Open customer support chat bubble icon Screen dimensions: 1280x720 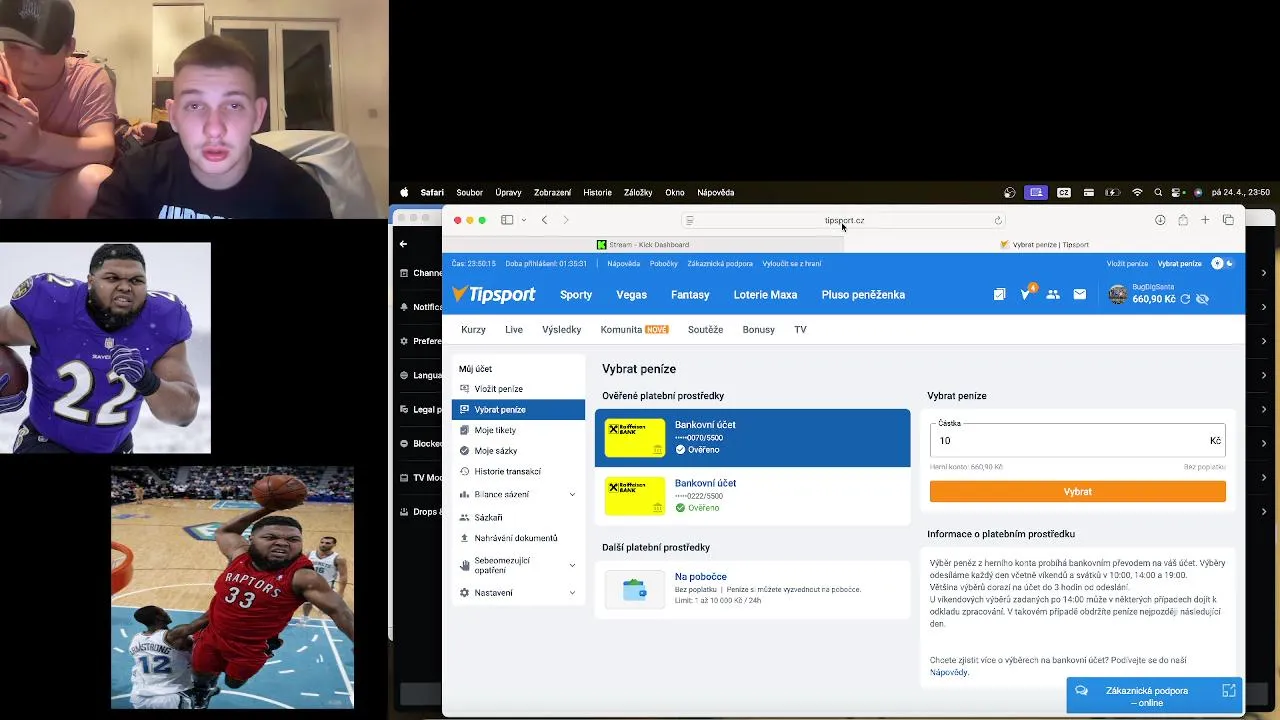click(1081, 691)
